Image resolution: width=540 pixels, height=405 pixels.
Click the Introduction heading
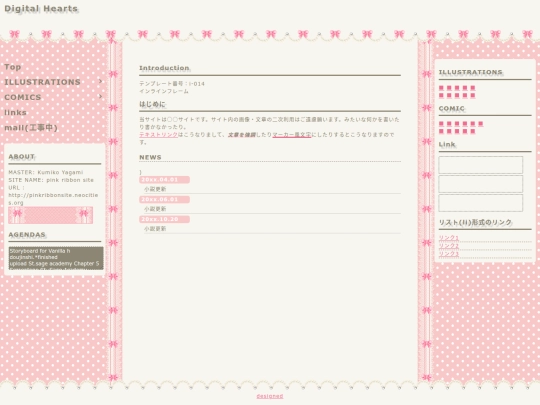164,68
